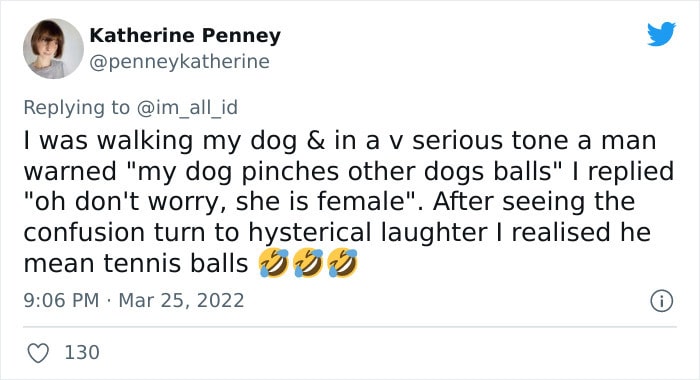Click the horizontal divider above the likes
700x380 pixels.
tap(350, 327)
